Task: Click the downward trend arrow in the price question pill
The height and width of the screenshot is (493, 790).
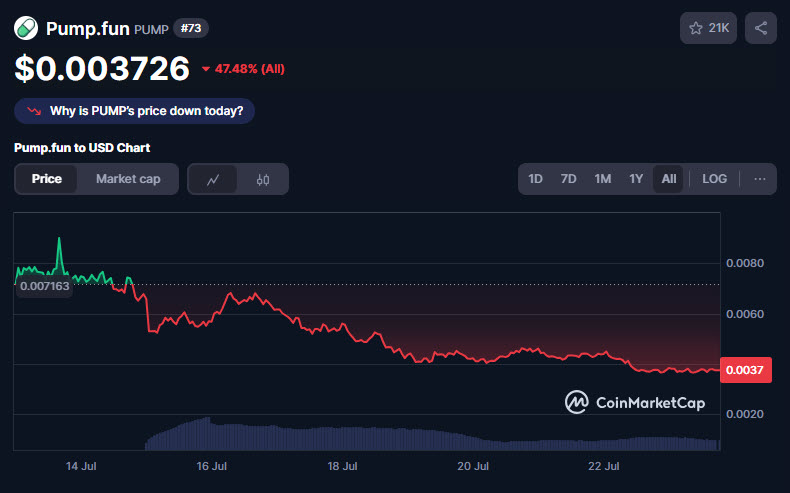Action: [x=34, y=111]
